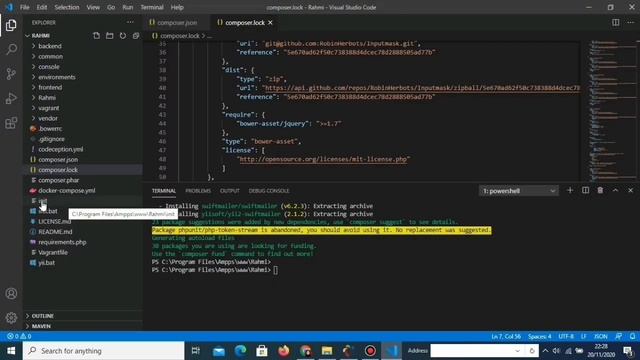Click the Windows search box
The width and height of the screenshot is (640, 360).
(x=104, y=351)
